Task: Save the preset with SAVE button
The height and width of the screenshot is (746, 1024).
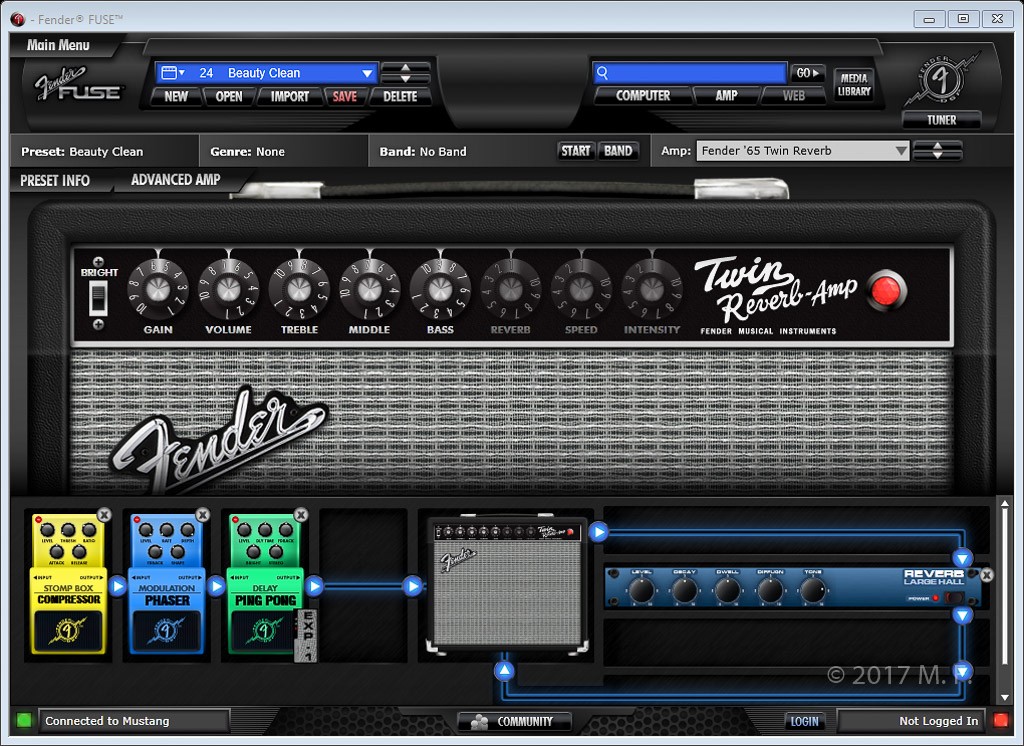Action: 344,96
